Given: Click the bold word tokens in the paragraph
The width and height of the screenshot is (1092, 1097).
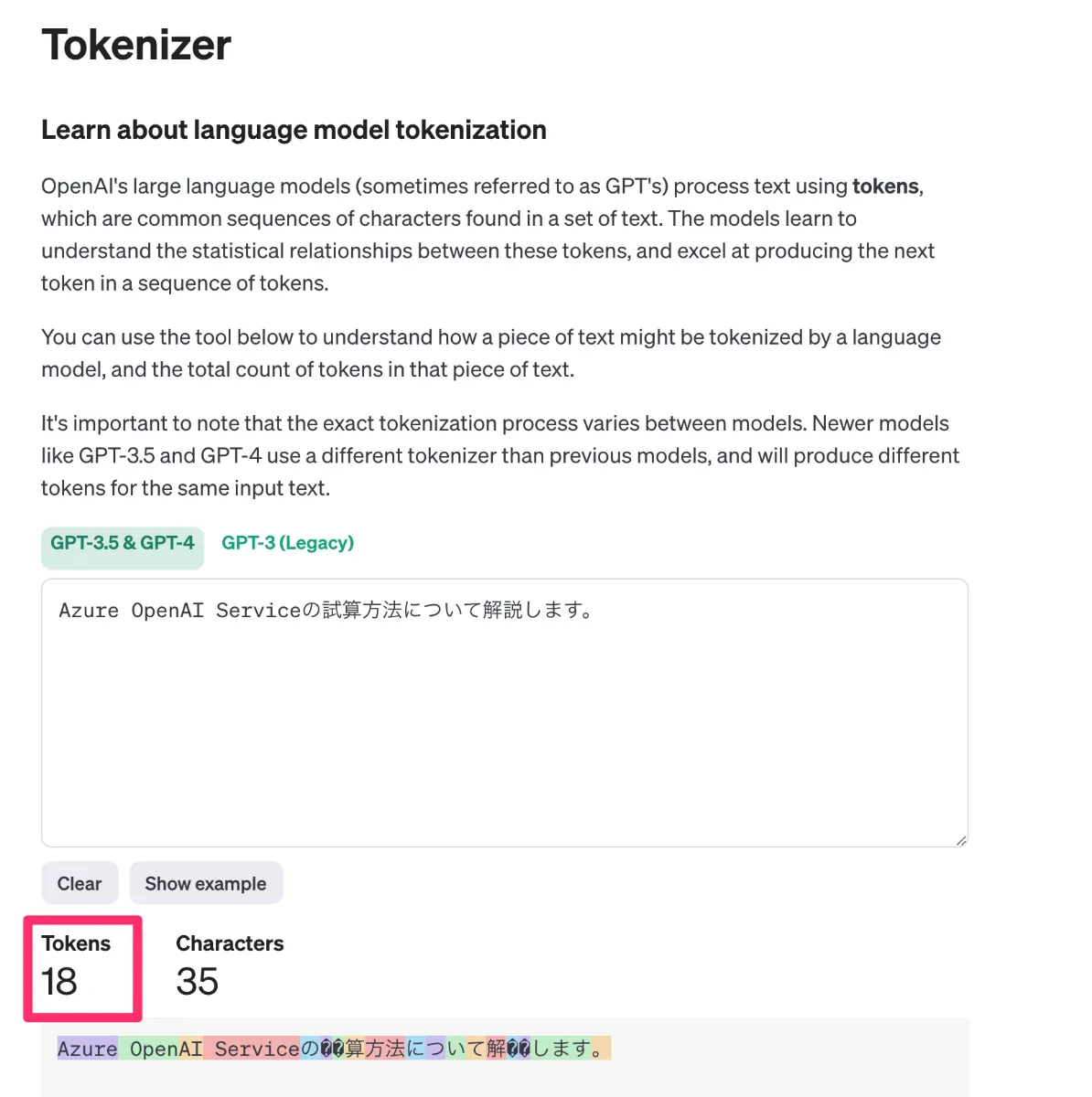Looking at the screenshot, I should [x=884, y=186].
